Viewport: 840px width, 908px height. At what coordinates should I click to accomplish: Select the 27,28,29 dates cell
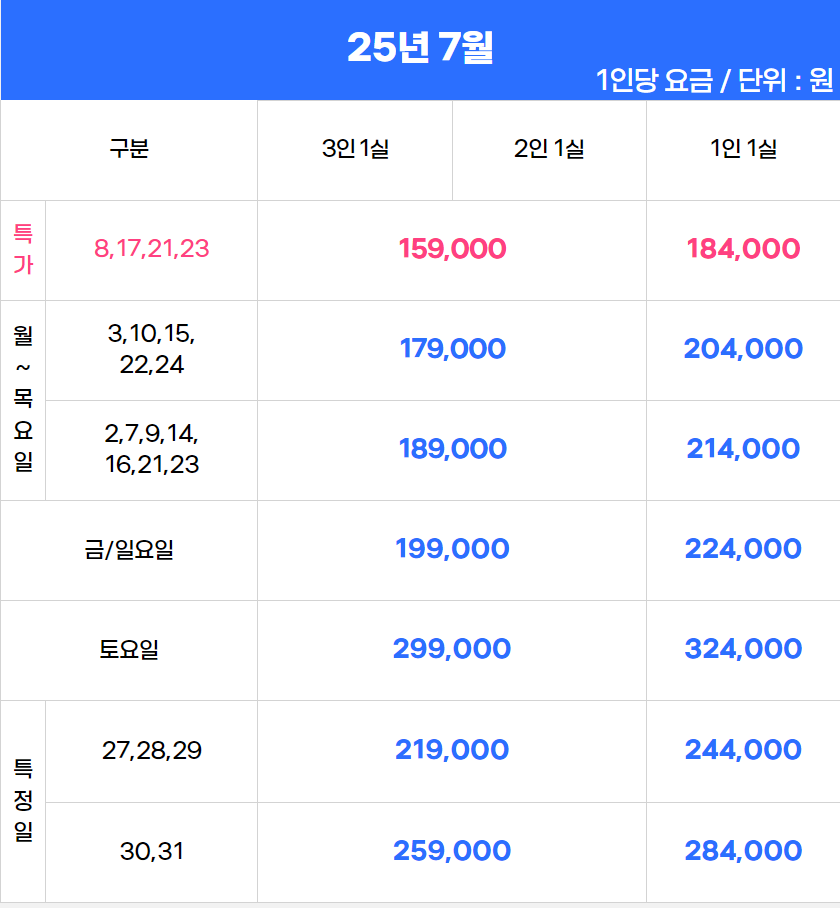point(152,750)
